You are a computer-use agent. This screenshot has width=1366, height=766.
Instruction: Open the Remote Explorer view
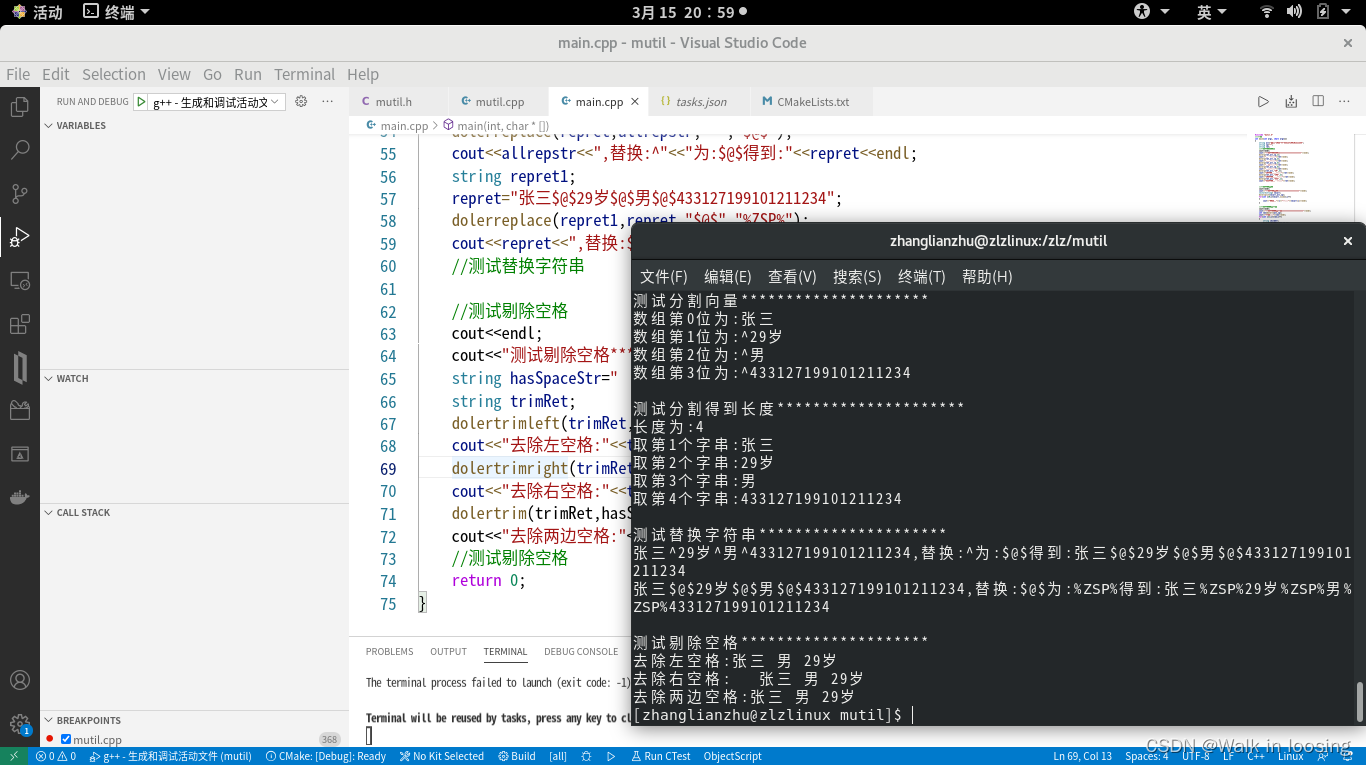point(19,281)
